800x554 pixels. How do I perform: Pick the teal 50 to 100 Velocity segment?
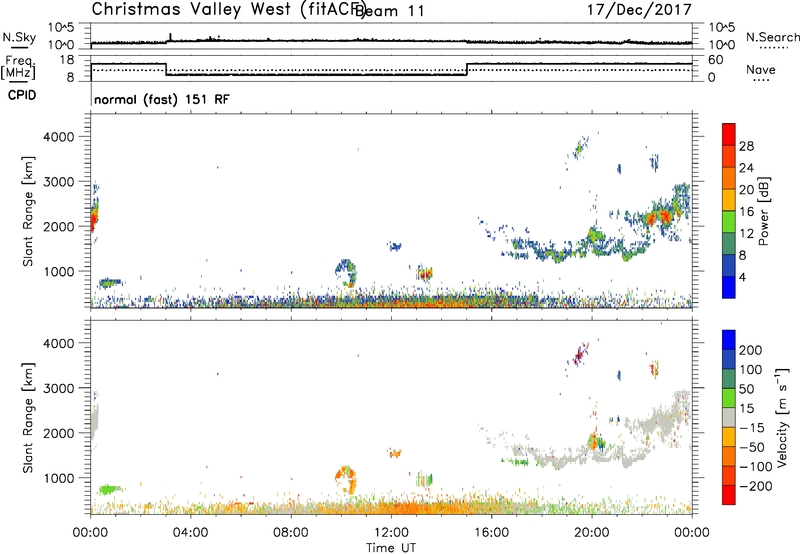(x=729, y=379)
